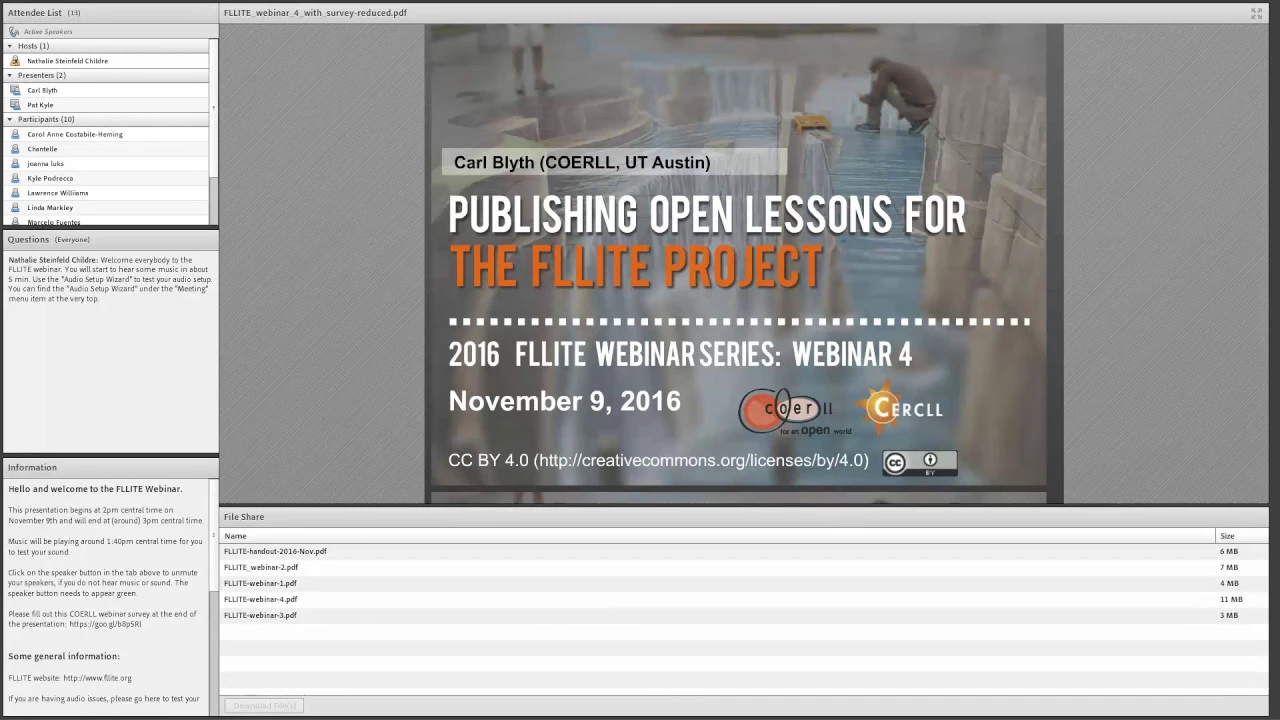The image size is (1280, 720).
Task: Select participant Kyle Podrecca
Action: pyautogui.click(x=105, y=178)
